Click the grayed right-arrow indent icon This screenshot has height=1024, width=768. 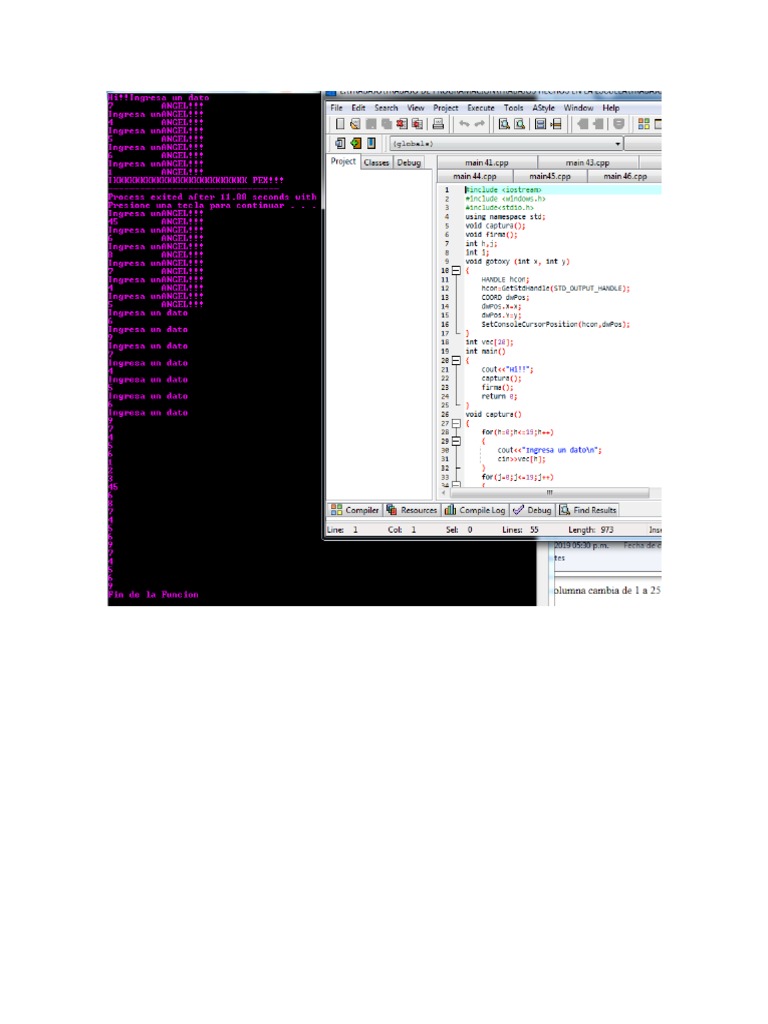pos(599,123)
